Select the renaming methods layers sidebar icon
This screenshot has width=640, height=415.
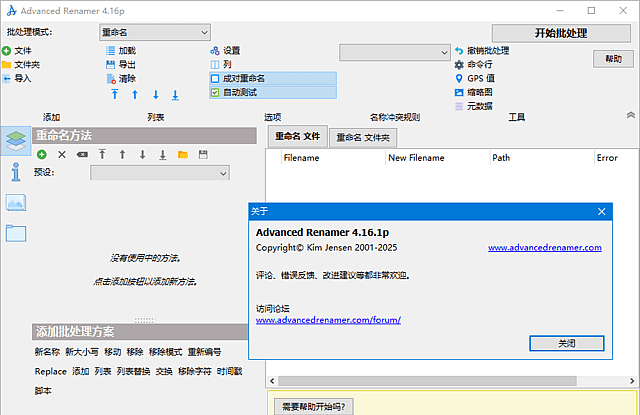(16, 140)
